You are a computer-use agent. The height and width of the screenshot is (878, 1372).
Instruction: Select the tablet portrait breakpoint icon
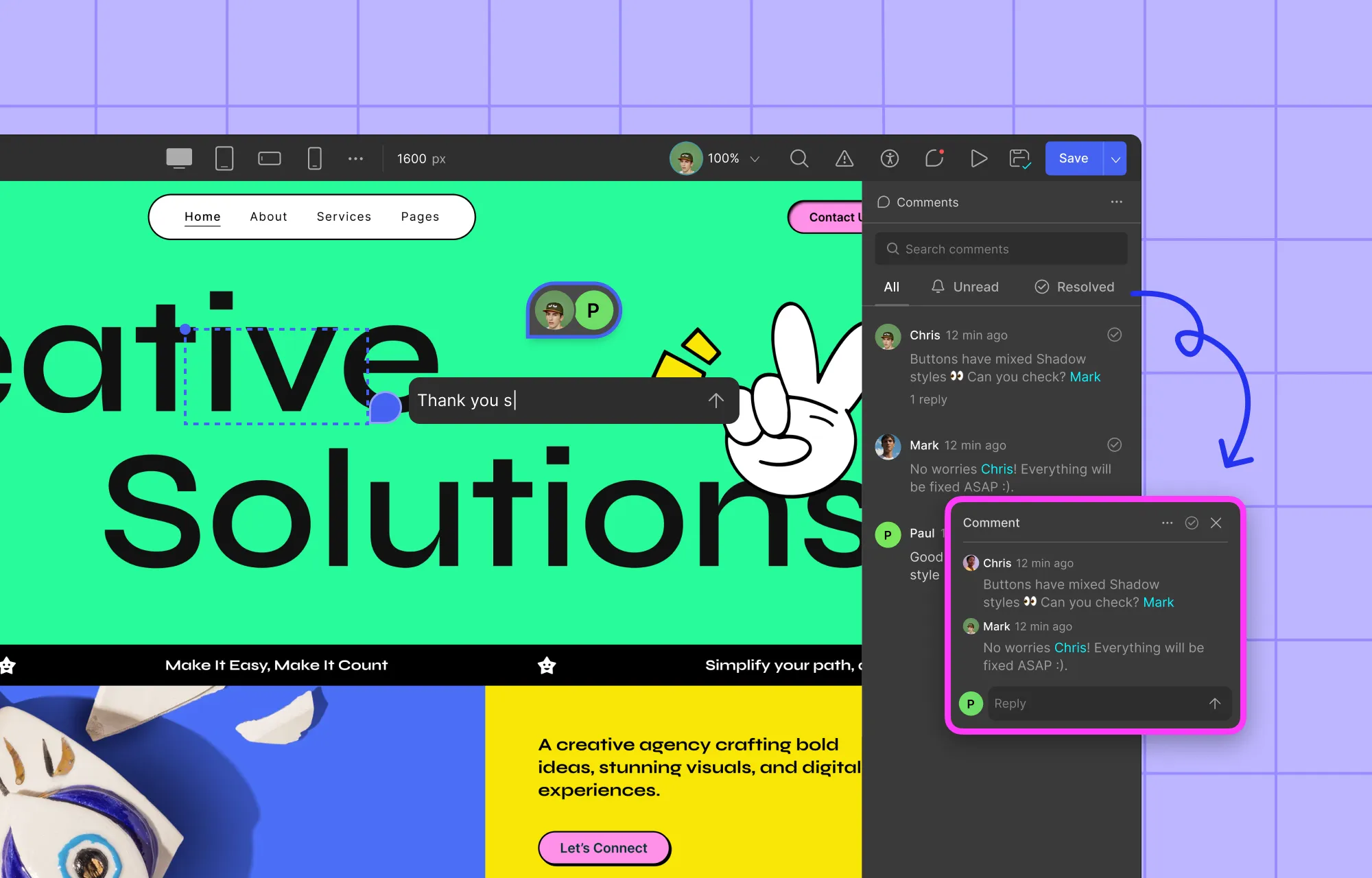point(224,158)
